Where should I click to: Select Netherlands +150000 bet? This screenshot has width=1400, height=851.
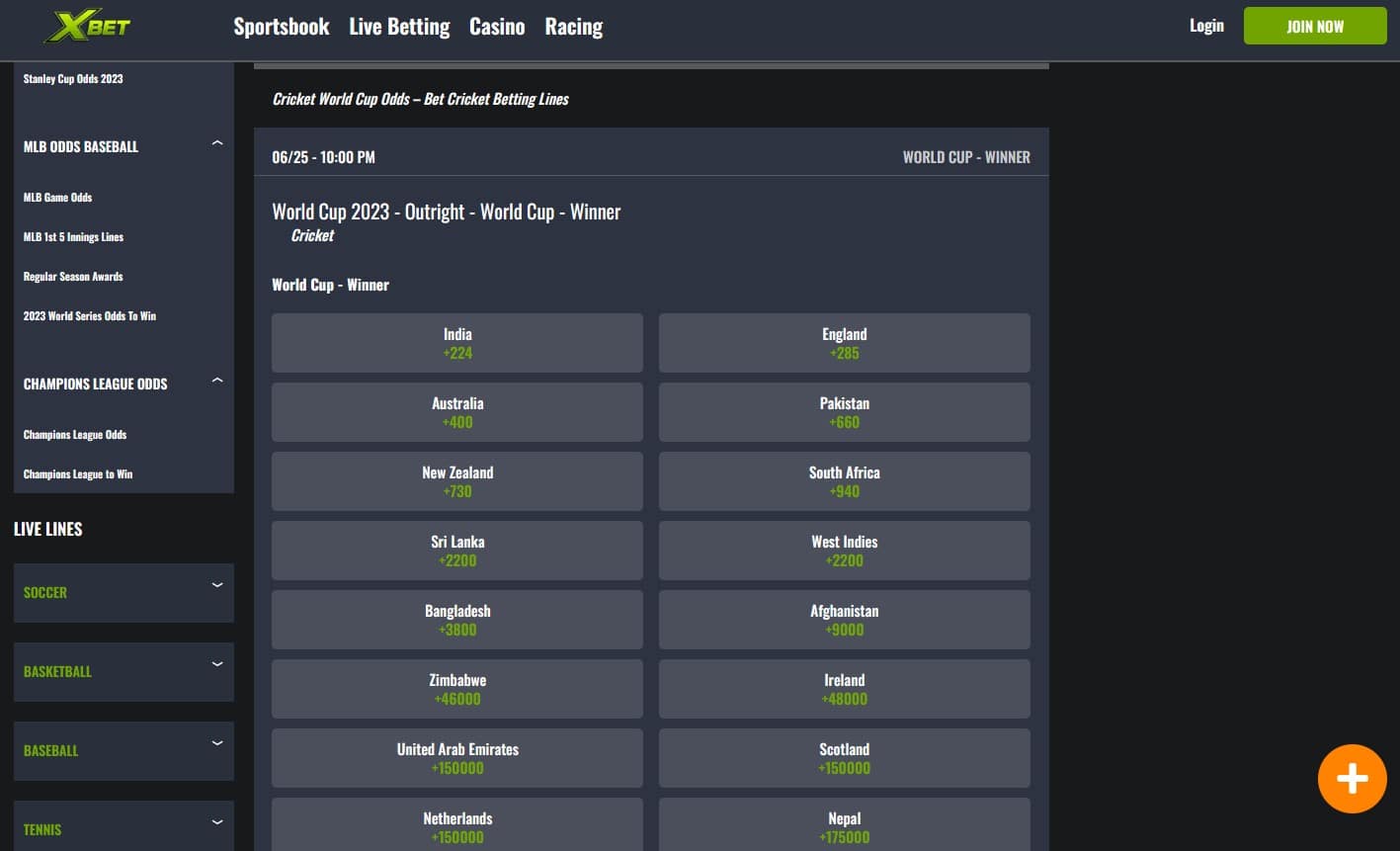click(x=457, y=824)
